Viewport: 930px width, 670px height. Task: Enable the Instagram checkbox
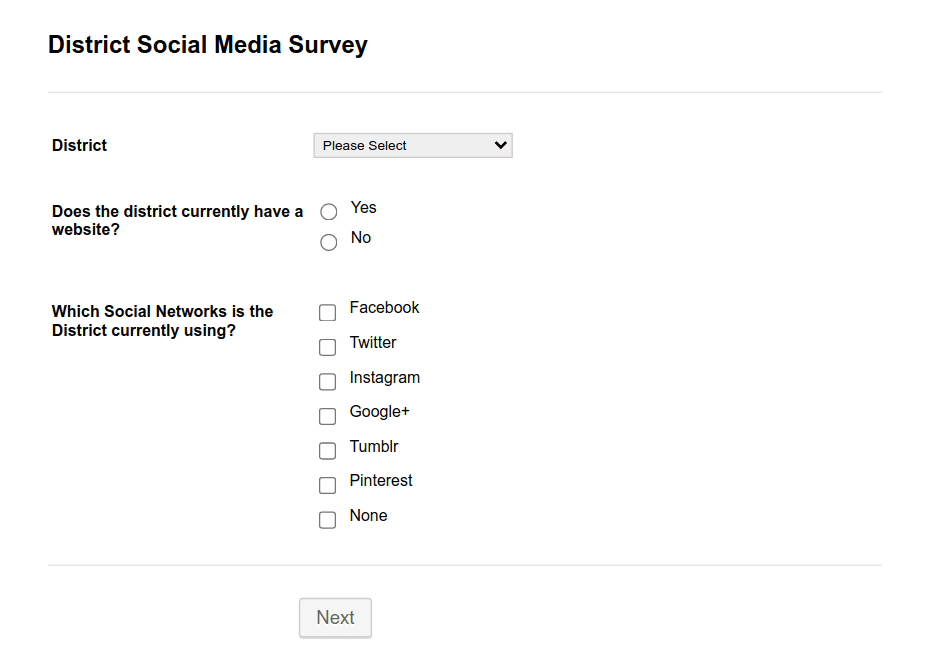tap(327, 381)
